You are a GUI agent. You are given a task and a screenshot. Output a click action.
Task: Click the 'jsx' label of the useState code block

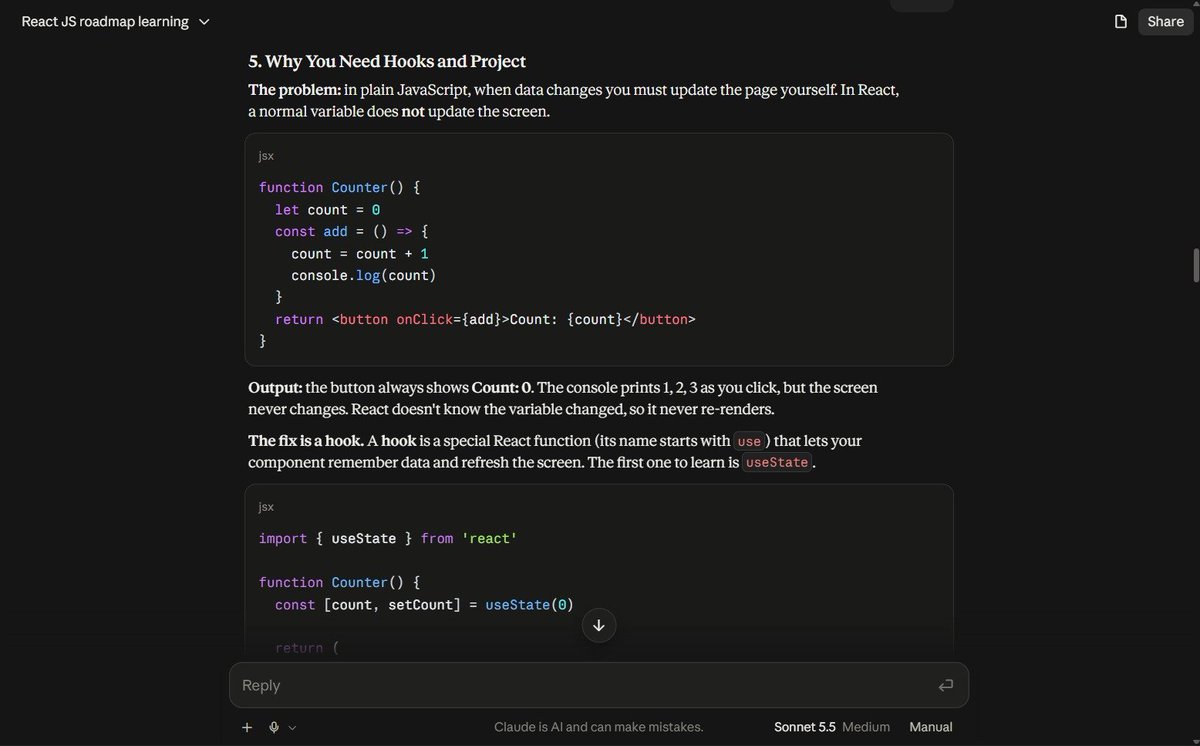click(266, 507)
